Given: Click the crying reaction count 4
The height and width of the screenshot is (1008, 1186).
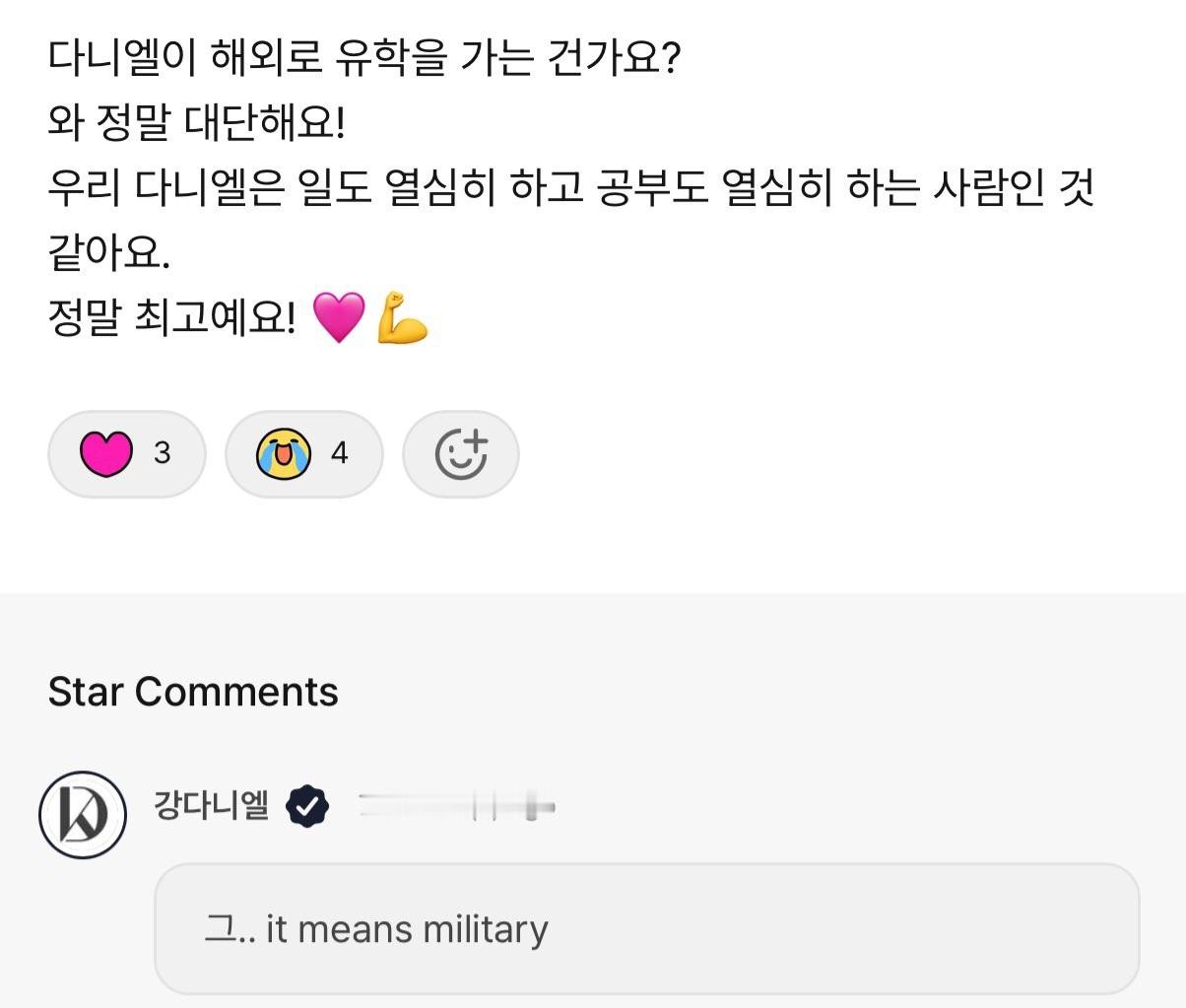Looking at the screenshot, I should click(340, 453).
